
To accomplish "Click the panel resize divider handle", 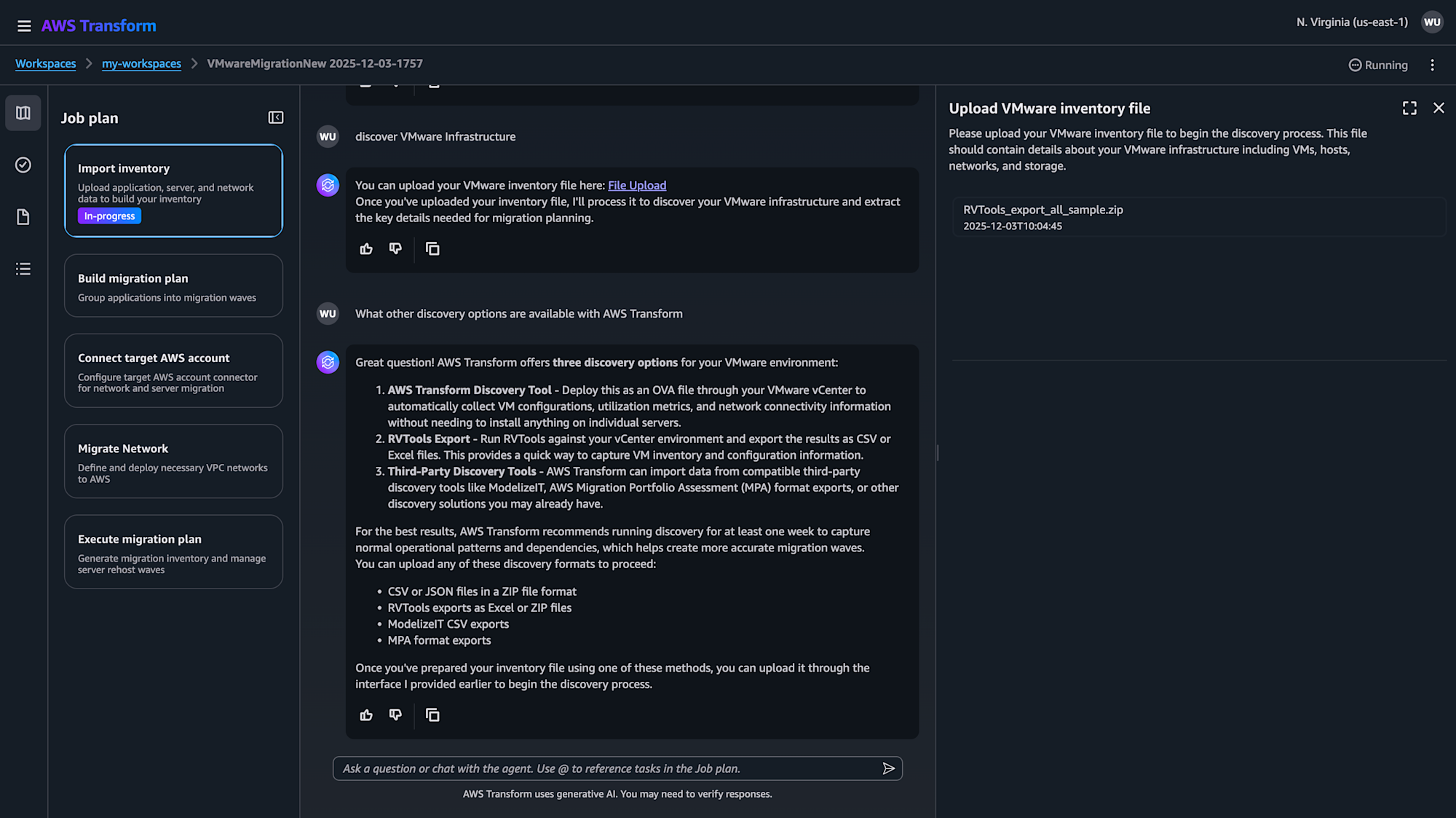I will [x=937, y=453].
